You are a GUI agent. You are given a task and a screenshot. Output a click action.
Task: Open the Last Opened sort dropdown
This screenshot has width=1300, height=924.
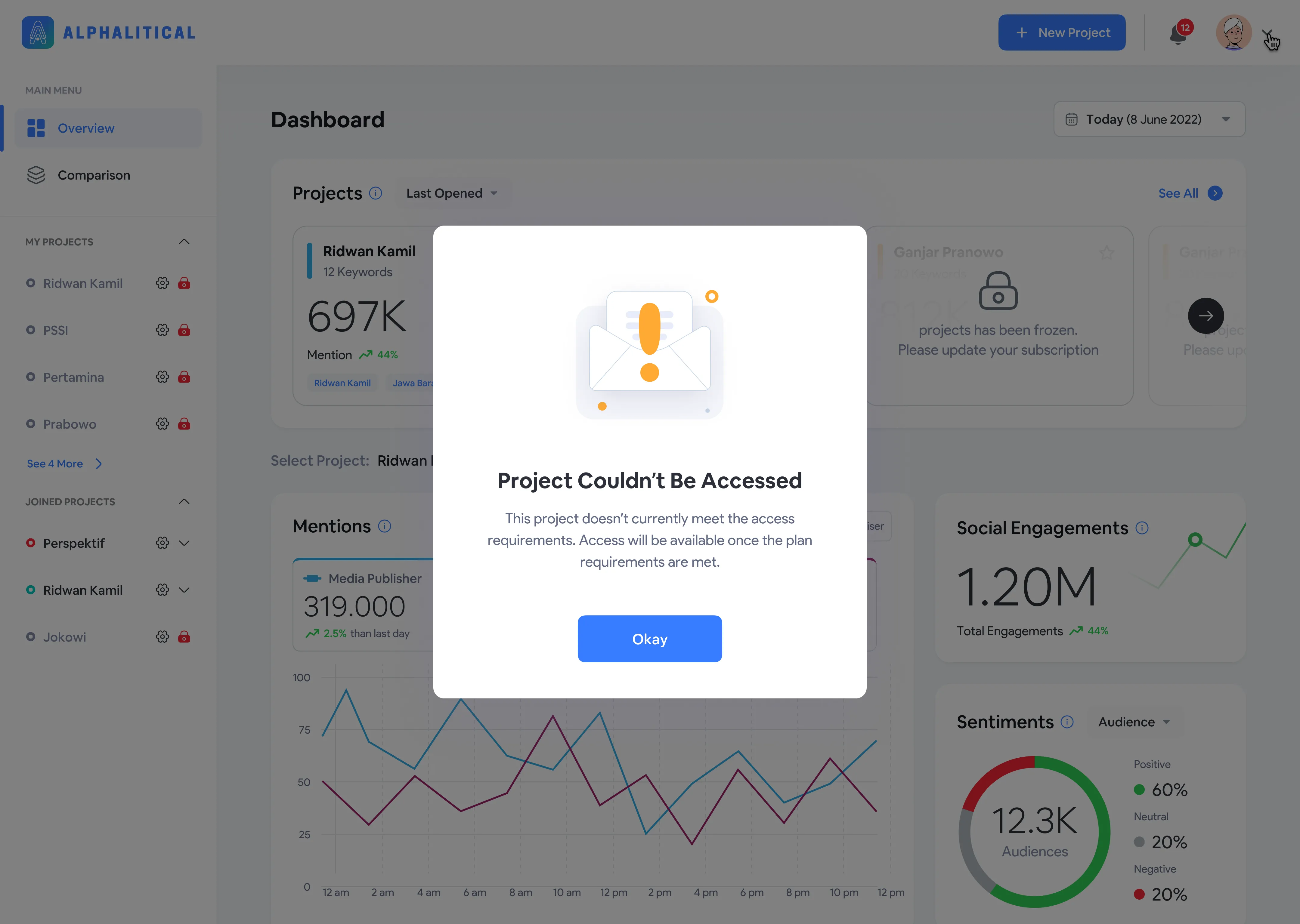453,193
